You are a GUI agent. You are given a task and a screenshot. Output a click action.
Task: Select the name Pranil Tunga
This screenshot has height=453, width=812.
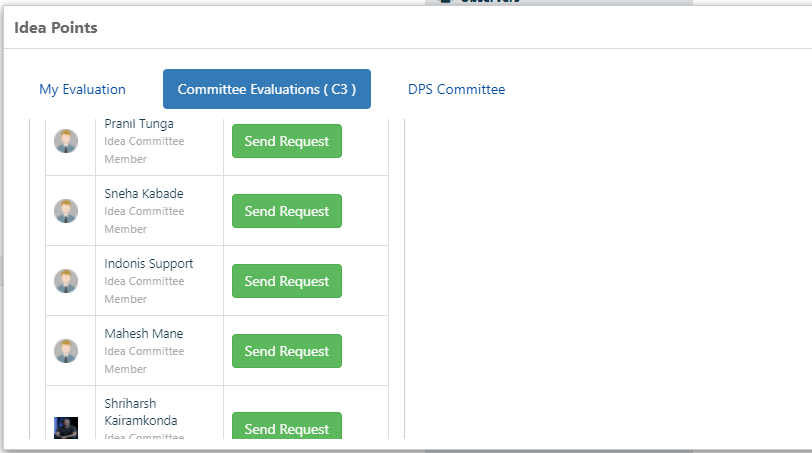(139, 124)
